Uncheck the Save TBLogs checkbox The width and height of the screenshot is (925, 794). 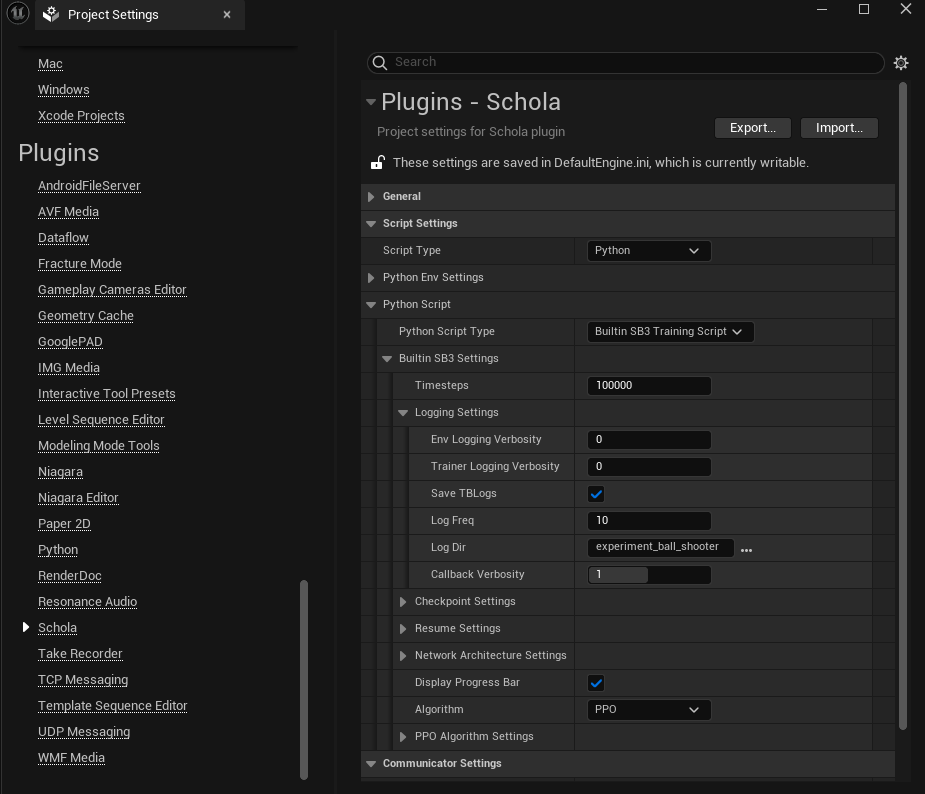[597, 494]
